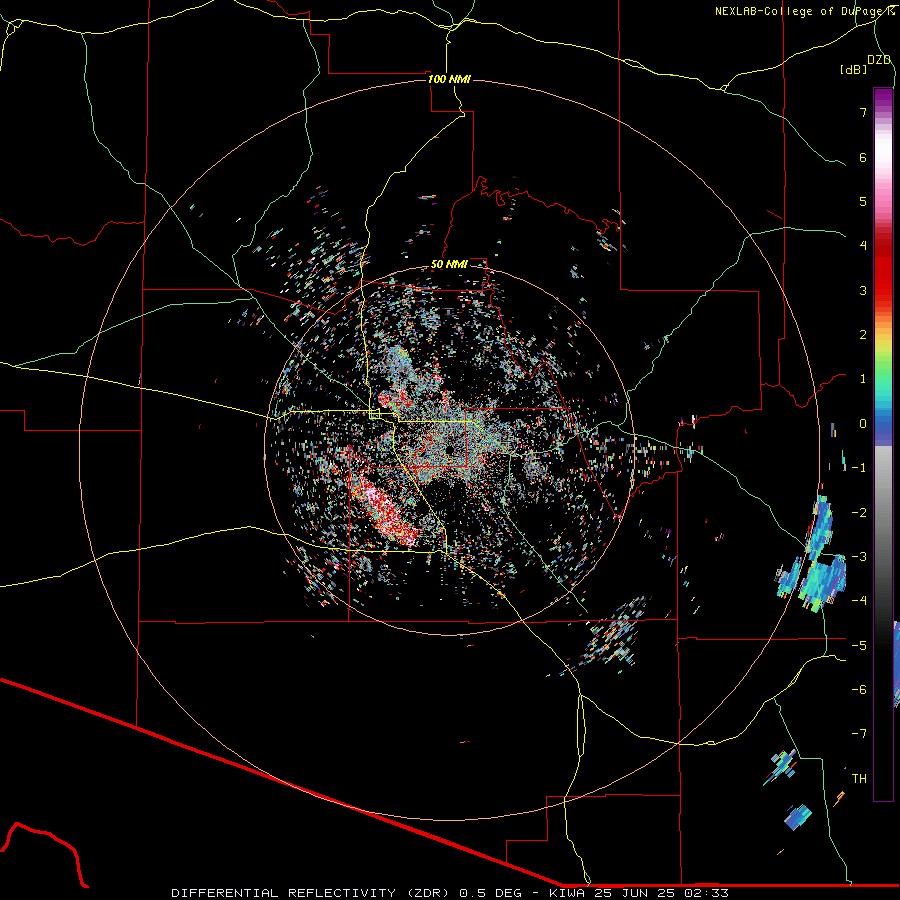Click the 5 value on the scale
The image size is (900, 900).
pos(863,201)
